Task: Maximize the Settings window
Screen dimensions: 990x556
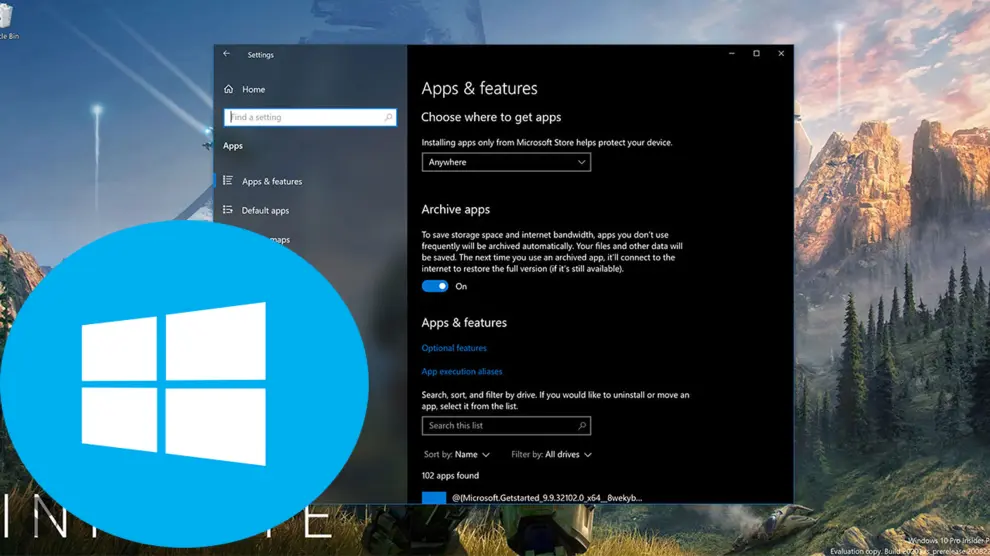Action: coord(756,54)
